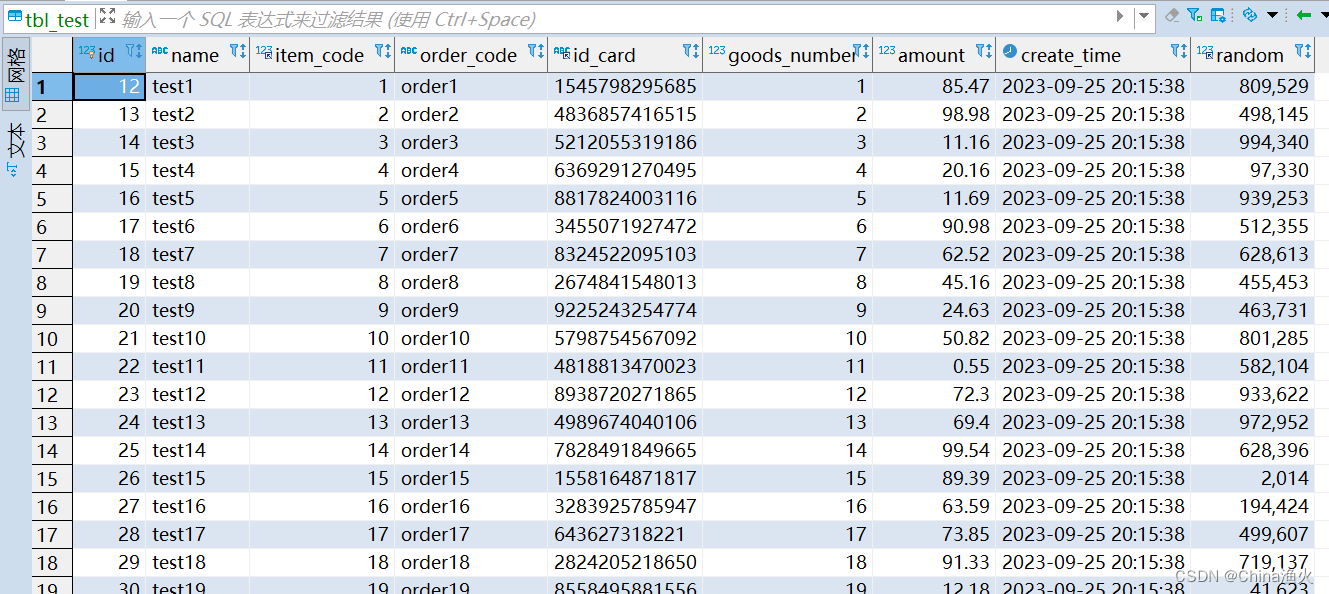Screen dimensions: 1329x594
Task: Click name cell test18
Action: (x=198, y=562)
